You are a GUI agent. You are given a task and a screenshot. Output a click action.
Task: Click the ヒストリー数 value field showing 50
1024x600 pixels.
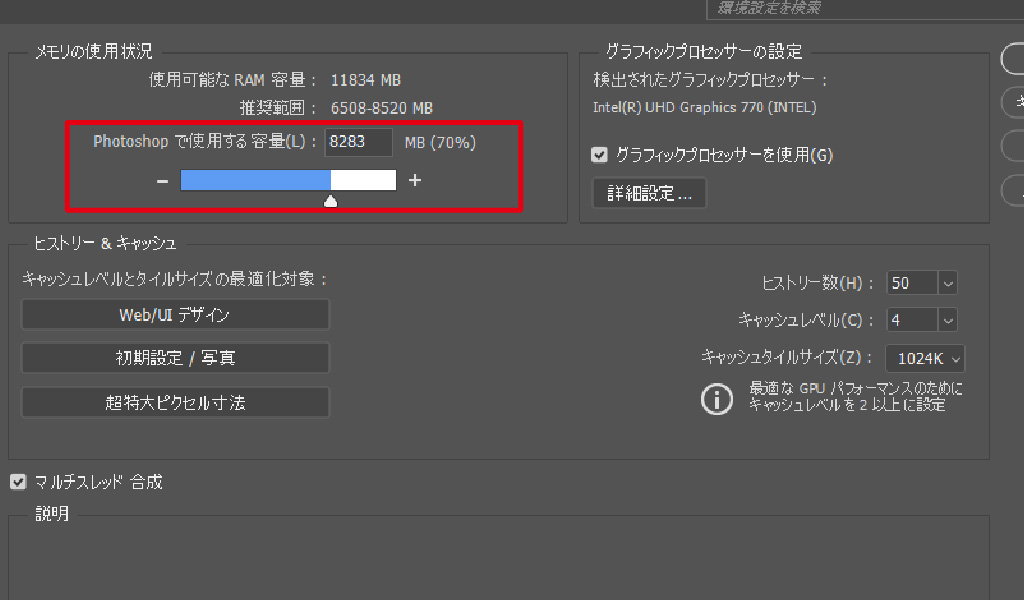point(911,283)
